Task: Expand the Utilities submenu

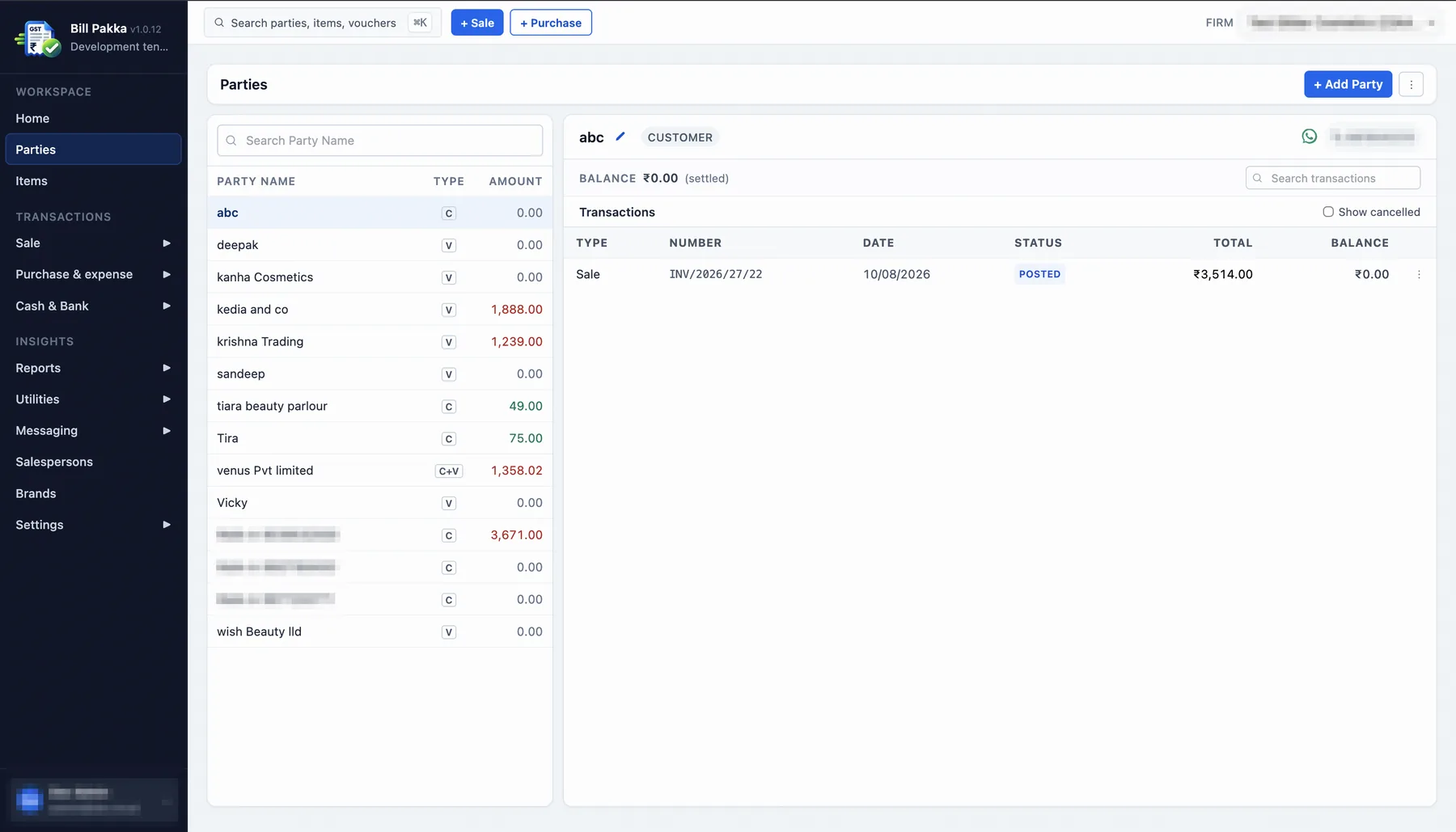Action: click(93, 399)
